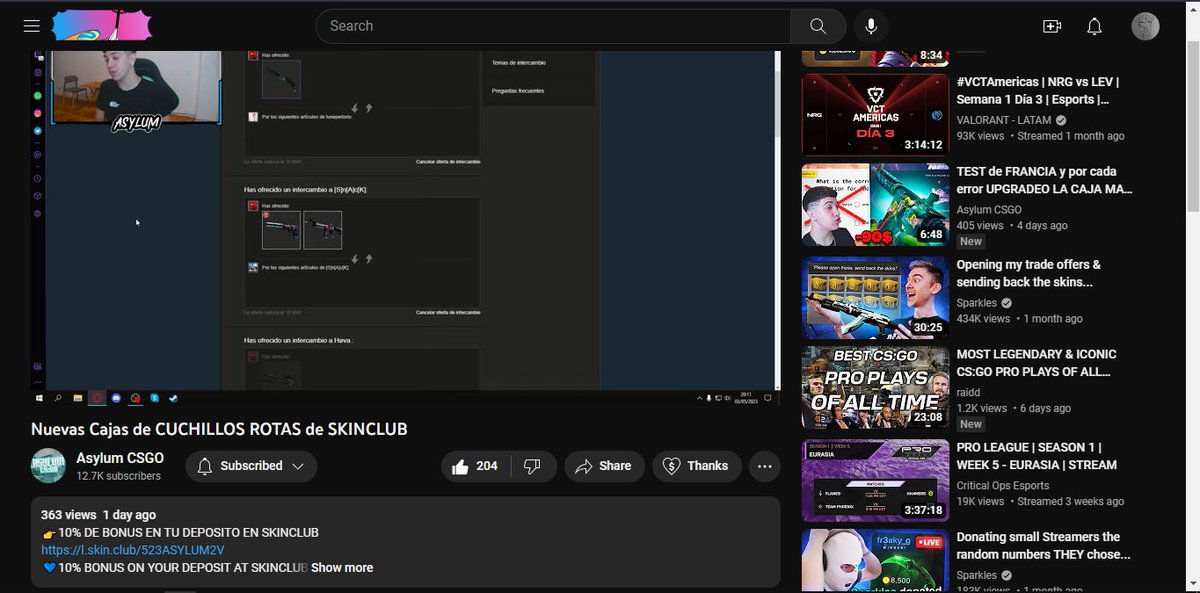
Task: Open the Create video menu
Action: [1051, 26]
